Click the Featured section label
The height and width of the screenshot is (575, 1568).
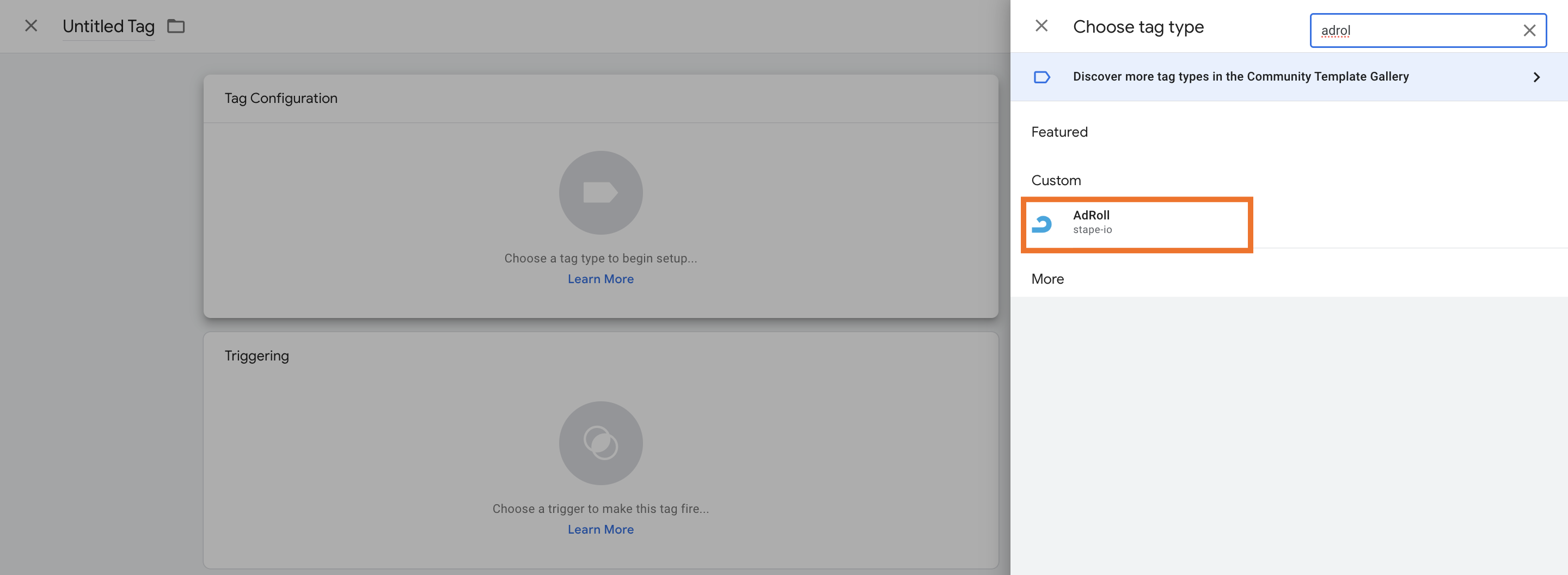coord(1059,132)
